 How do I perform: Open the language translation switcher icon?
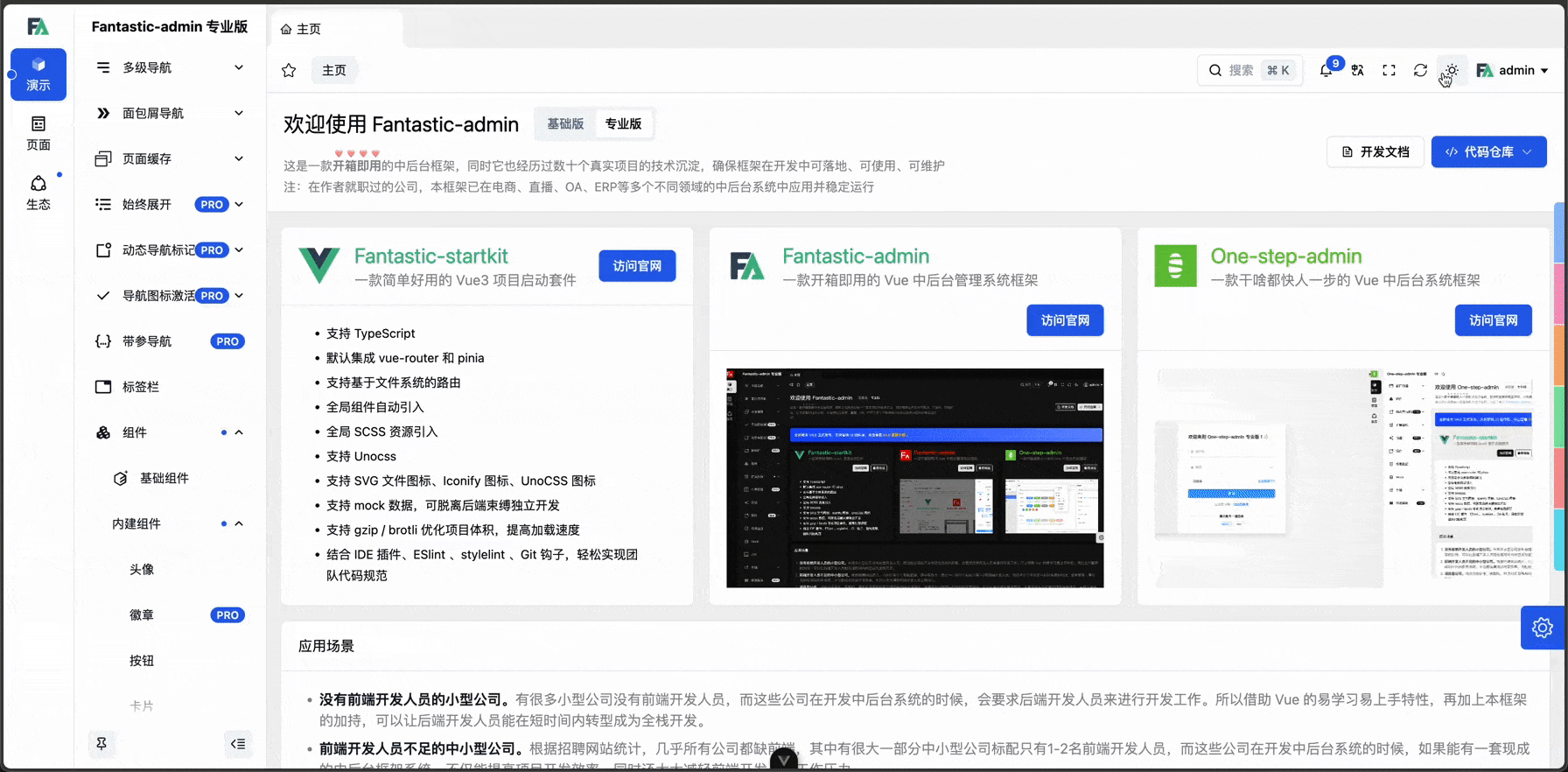[1357, 70]
